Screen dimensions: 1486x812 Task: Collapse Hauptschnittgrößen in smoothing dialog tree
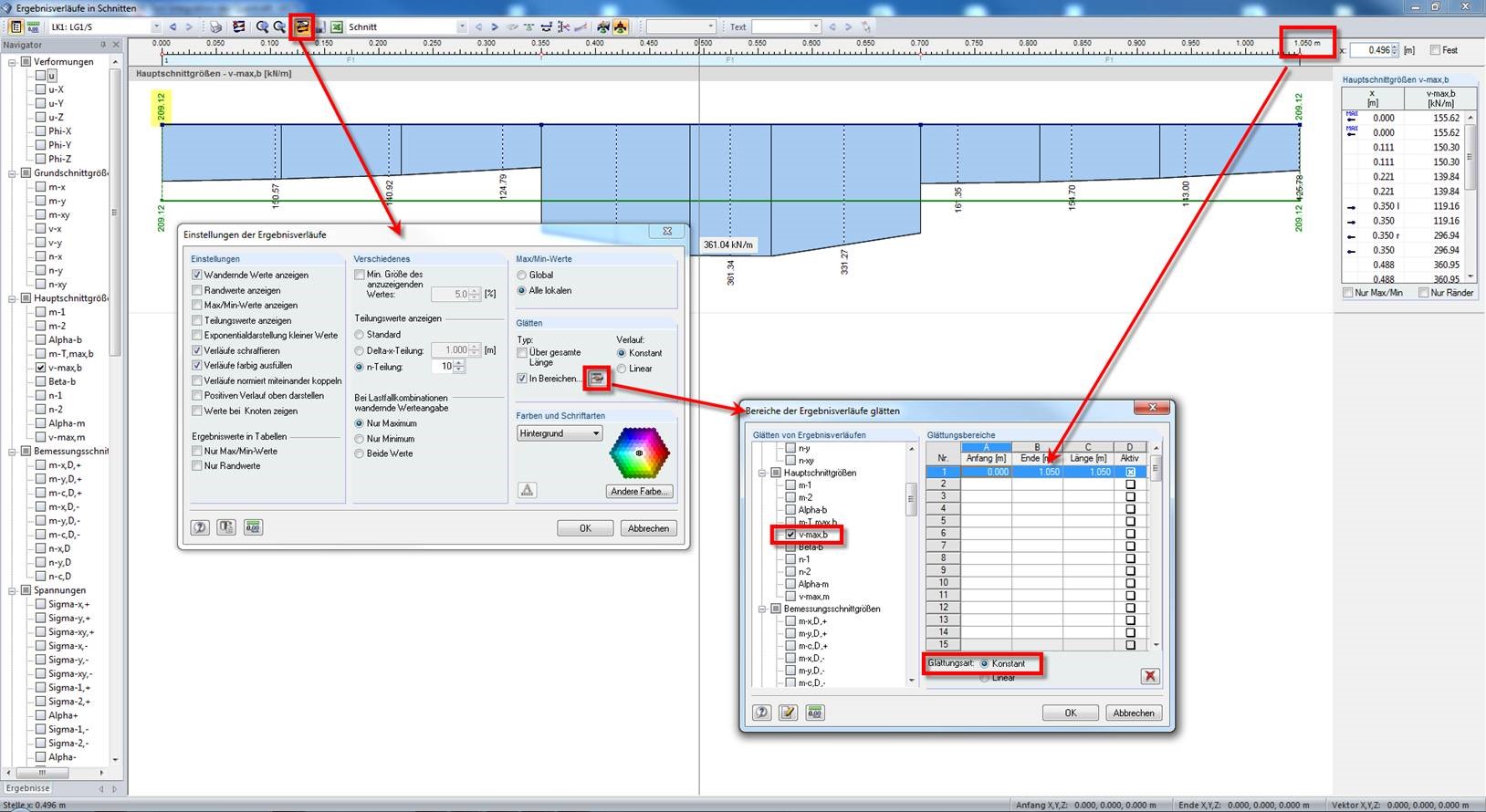point(762,473)
